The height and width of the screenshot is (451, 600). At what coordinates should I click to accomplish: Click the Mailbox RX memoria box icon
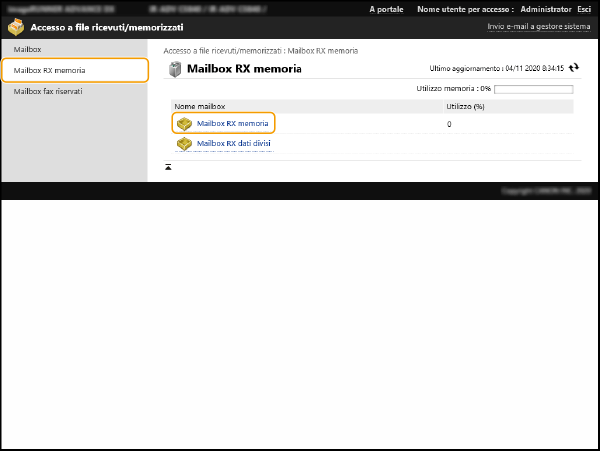pos(184,123)
